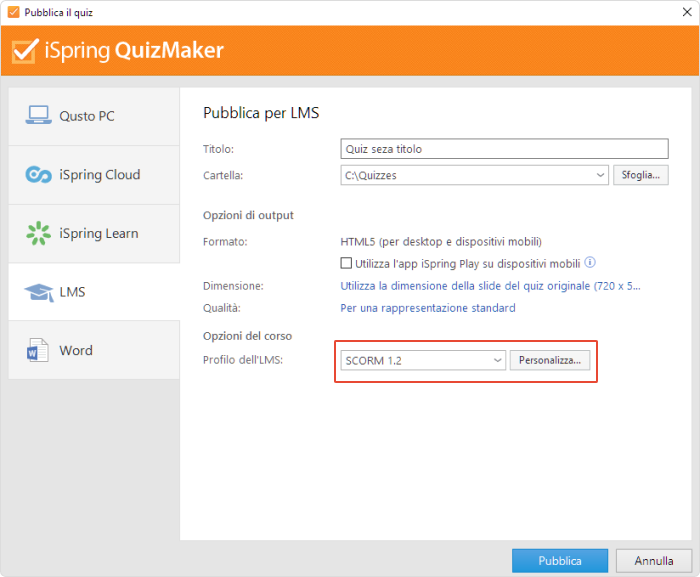Click the Opzioni di output label
The width and height of the screenshot is (700, 577).
tap(248, 215)
